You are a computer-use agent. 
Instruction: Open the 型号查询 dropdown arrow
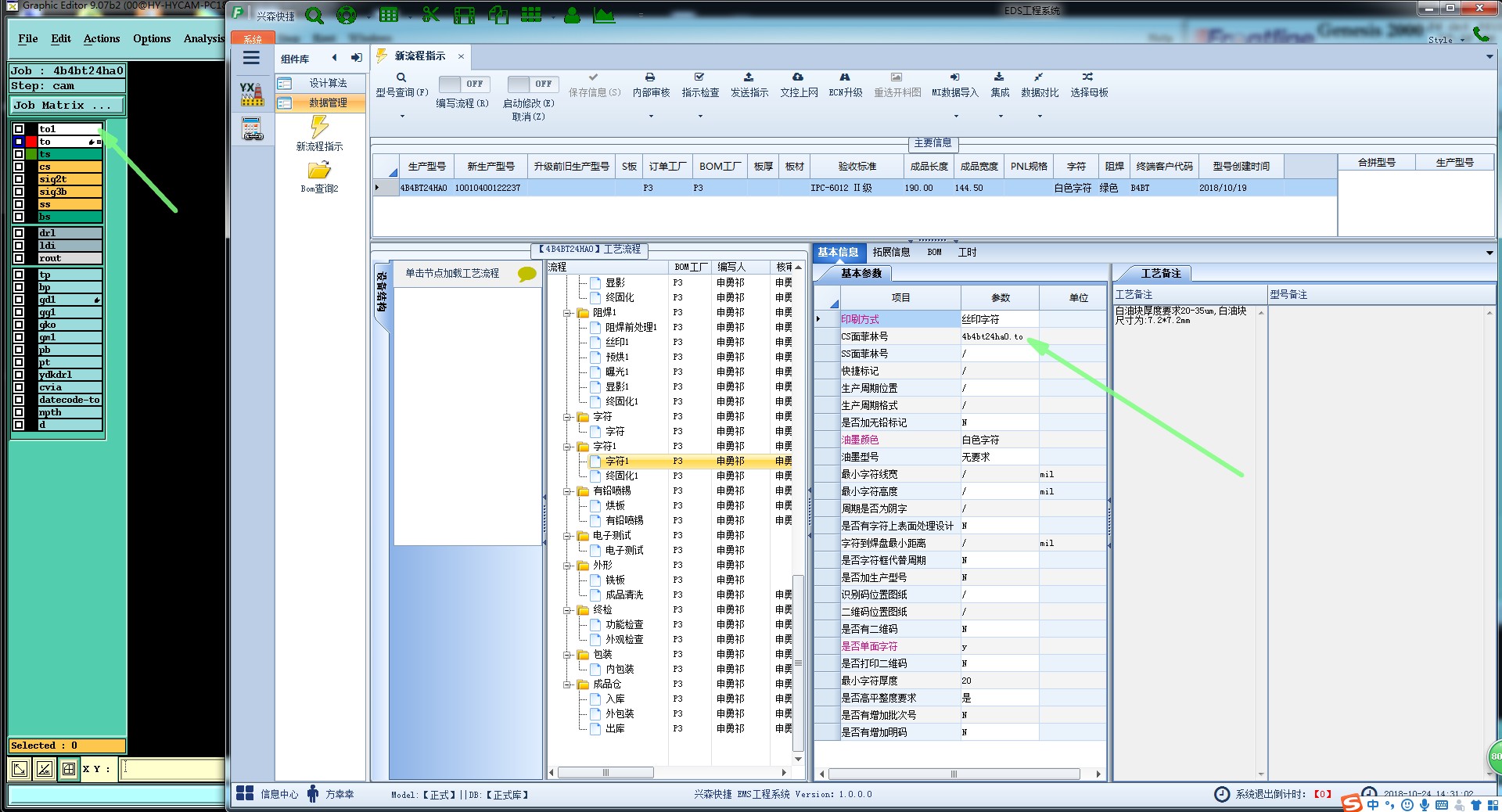402,117
